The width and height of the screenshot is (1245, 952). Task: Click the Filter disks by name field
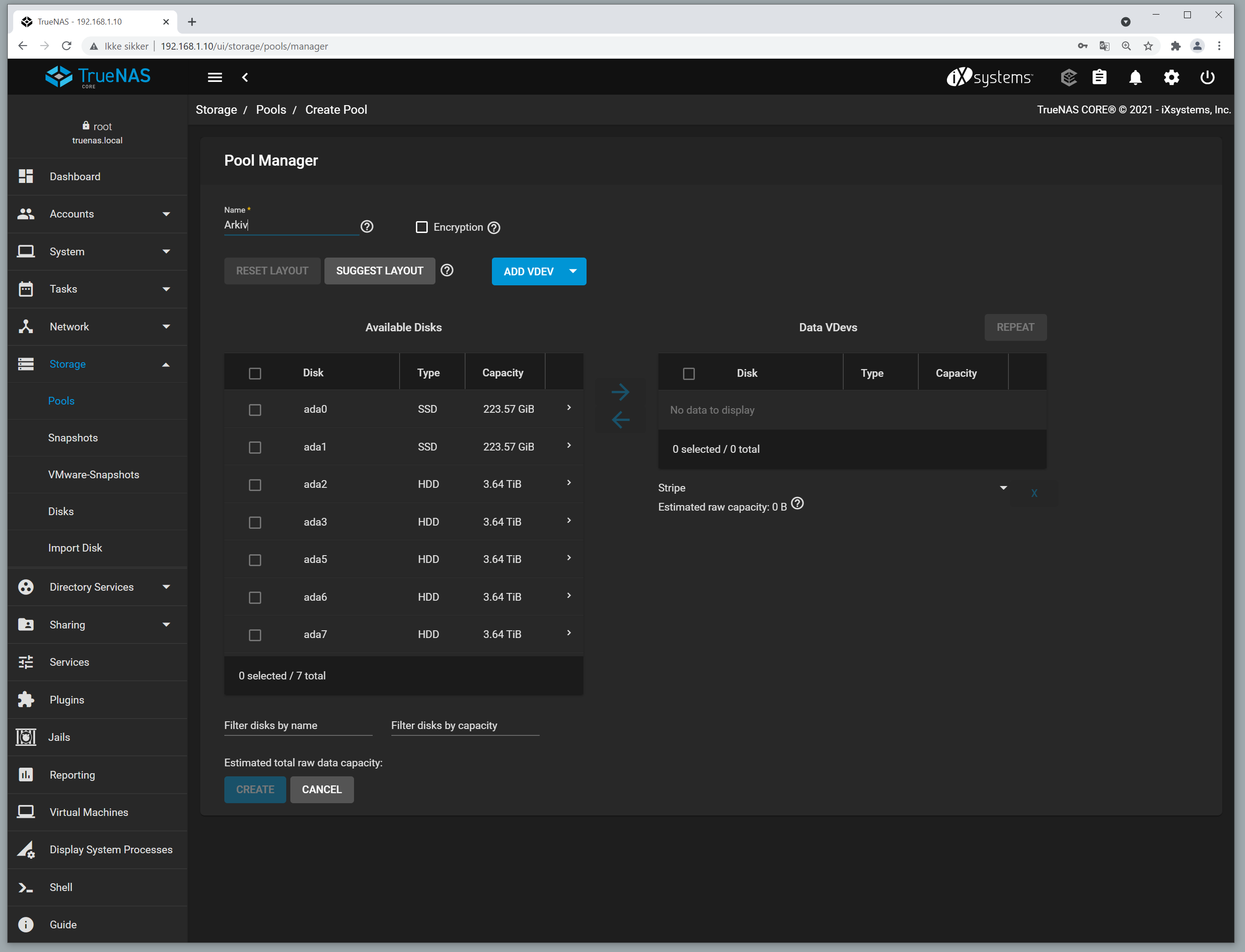(x=298, y=725)
